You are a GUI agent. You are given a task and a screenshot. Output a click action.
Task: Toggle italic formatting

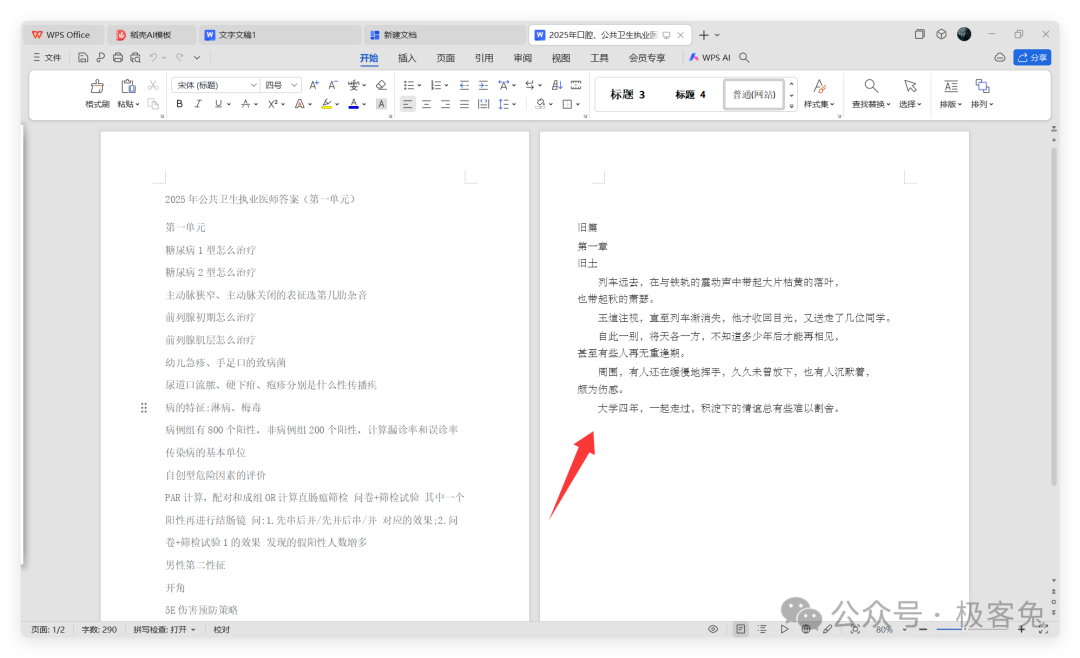click(198, 104)
